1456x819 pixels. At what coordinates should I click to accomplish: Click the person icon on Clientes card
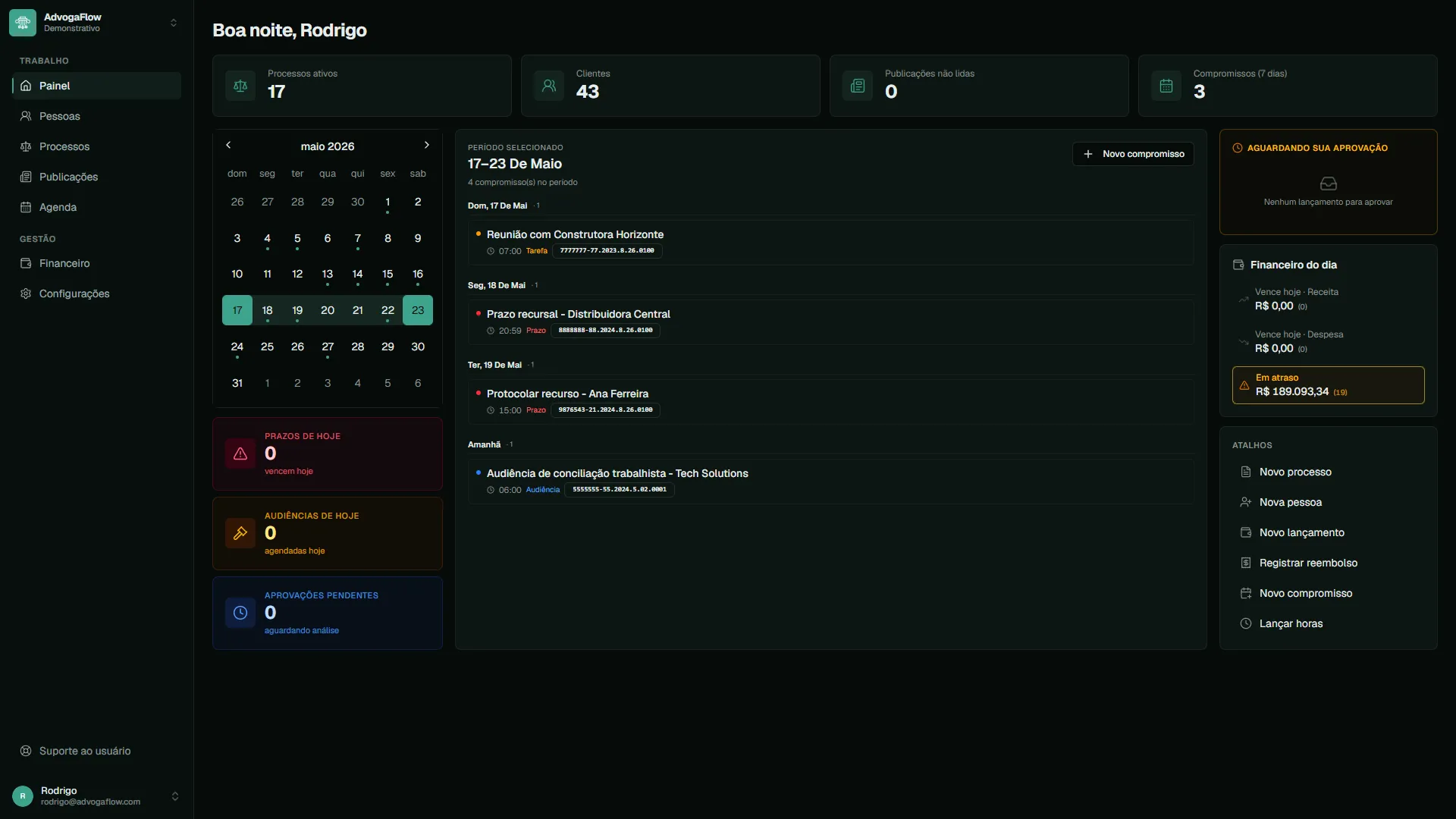549,86
